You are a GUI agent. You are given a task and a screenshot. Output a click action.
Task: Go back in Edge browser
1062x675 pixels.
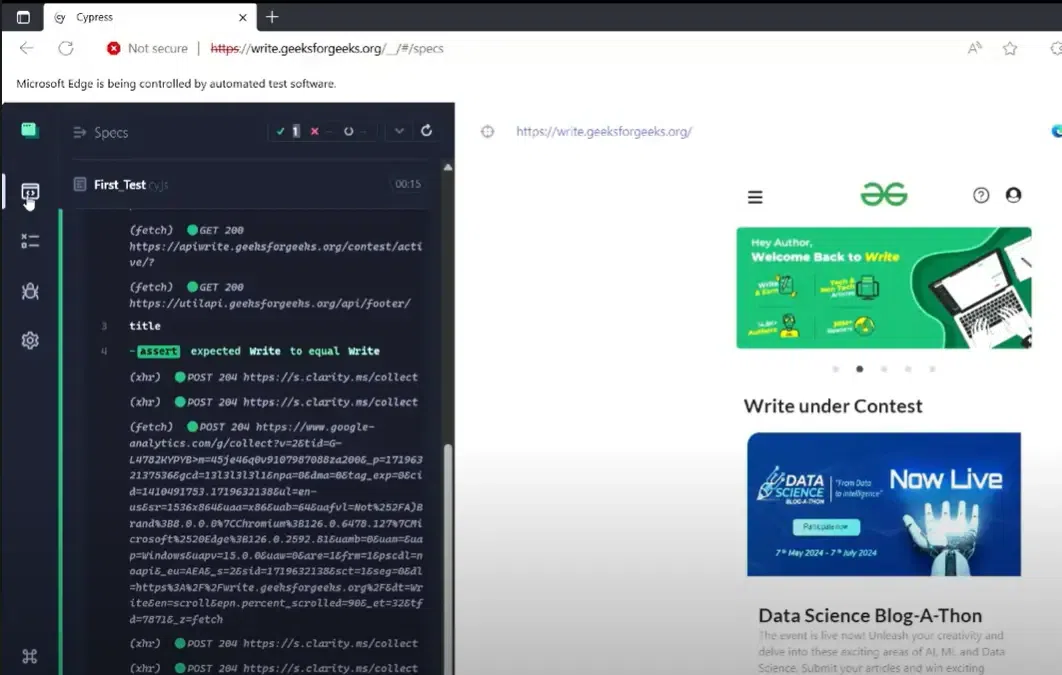click(x=26, y=48)
